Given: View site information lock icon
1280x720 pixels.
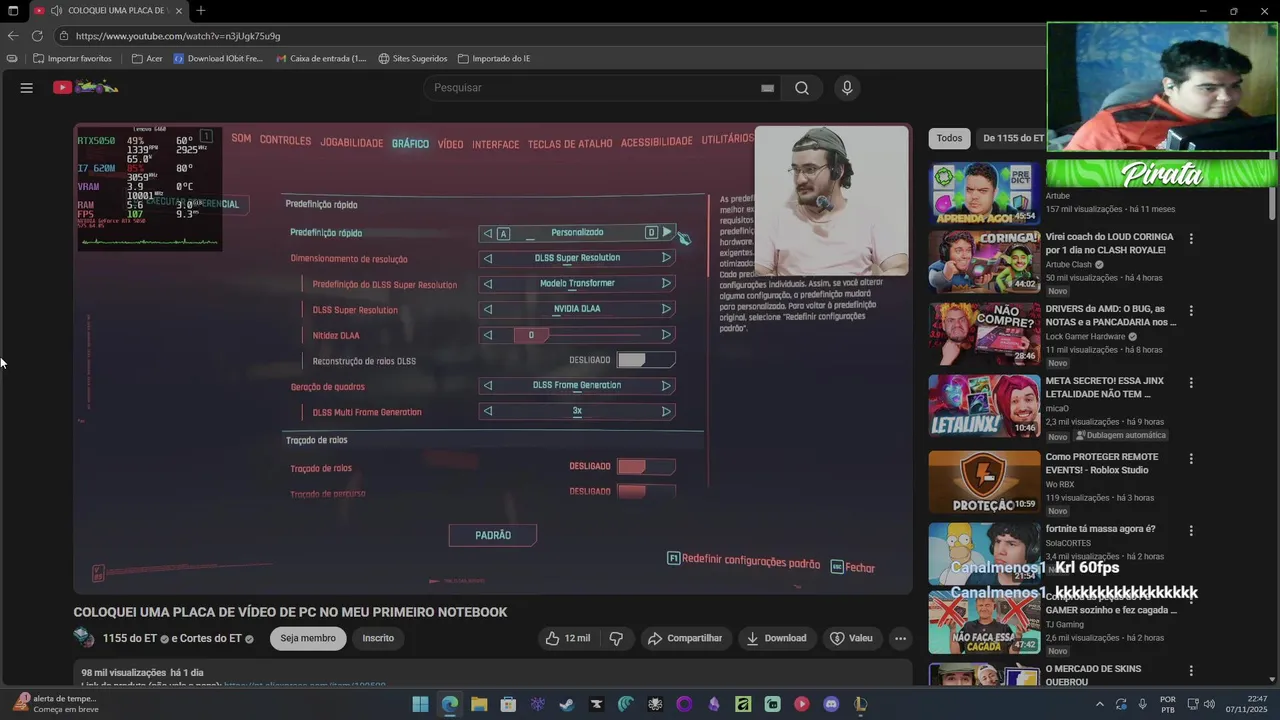Looking at the screenshot, I should pos(64,36).
